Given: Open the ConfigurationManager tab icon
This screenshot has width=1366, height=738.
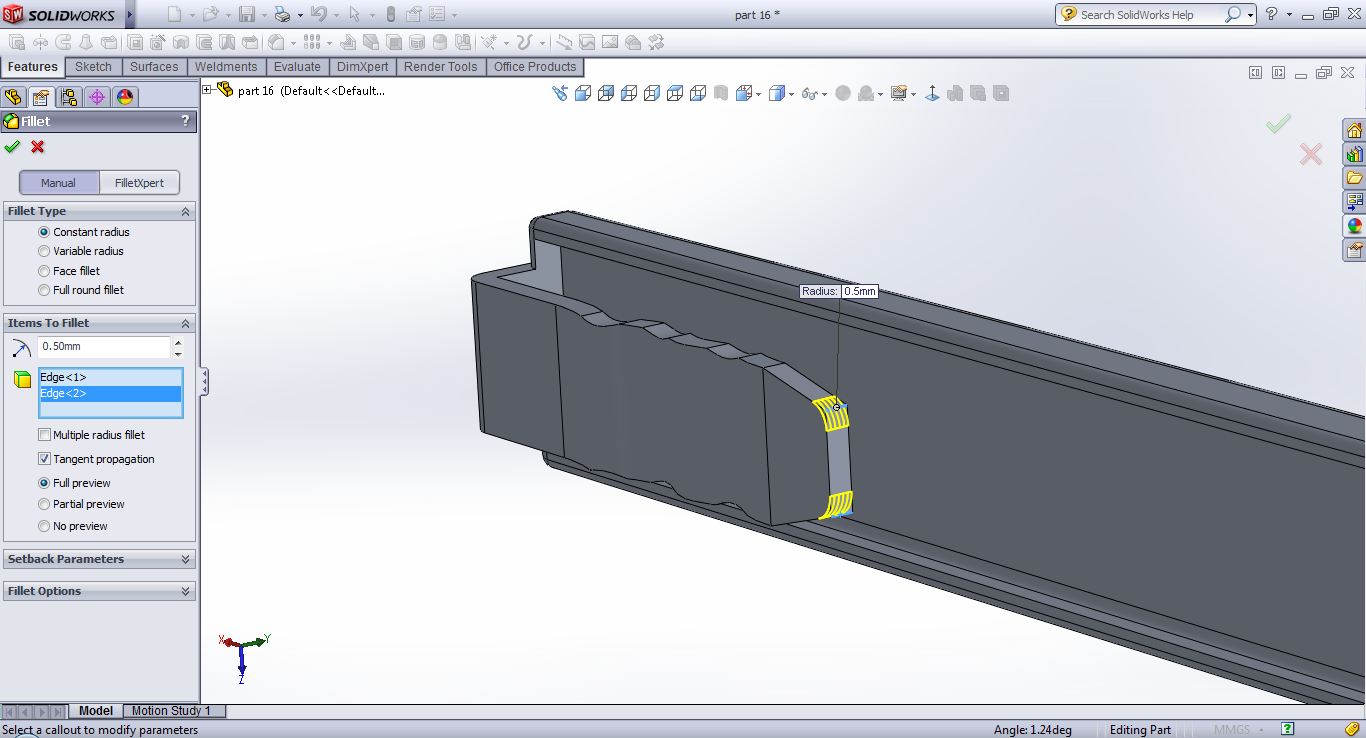Looking at the screenshot, I should click(x=68, y=97).
